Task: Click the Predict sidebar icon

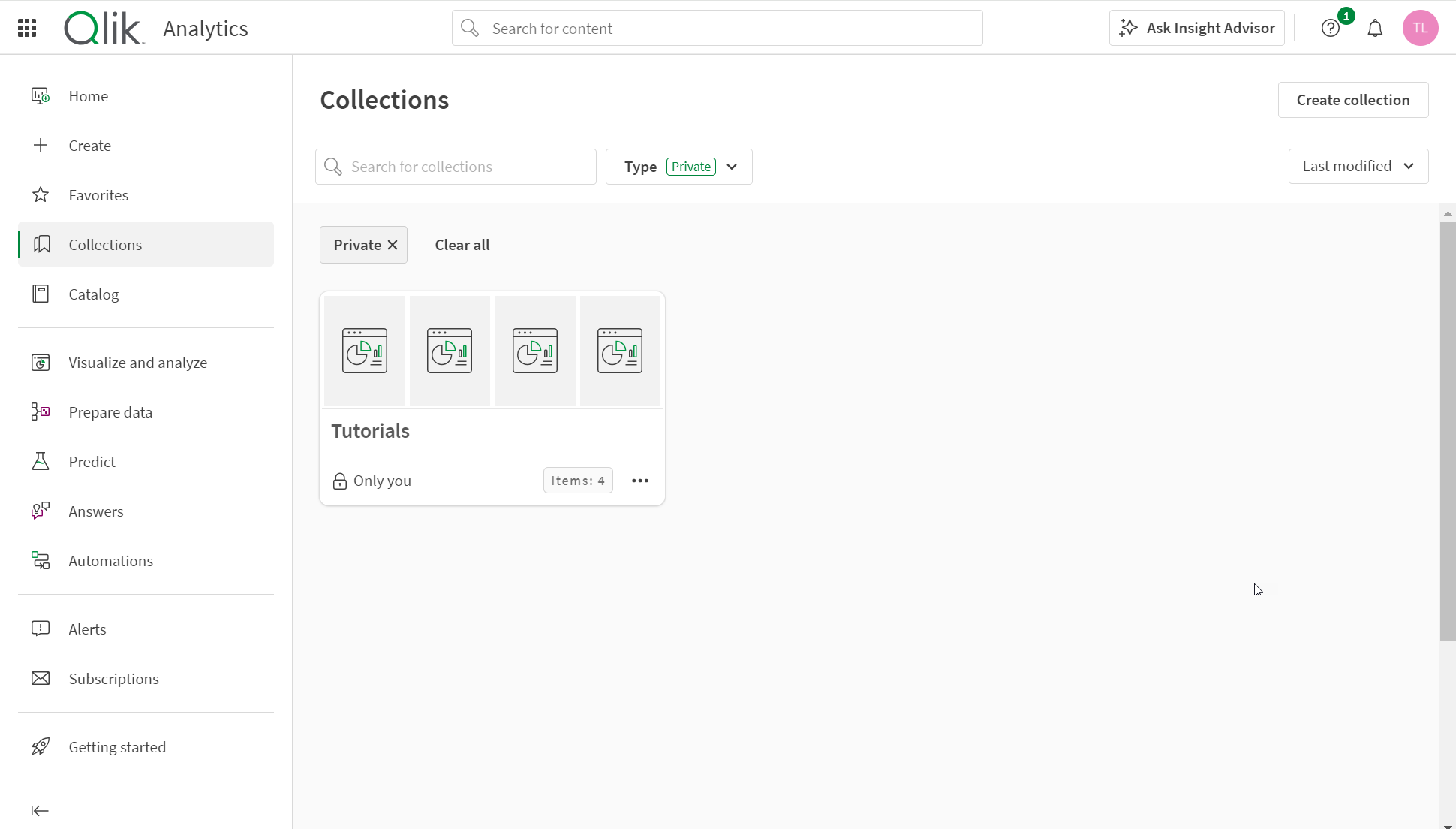Action: click(x=40, y=461)
